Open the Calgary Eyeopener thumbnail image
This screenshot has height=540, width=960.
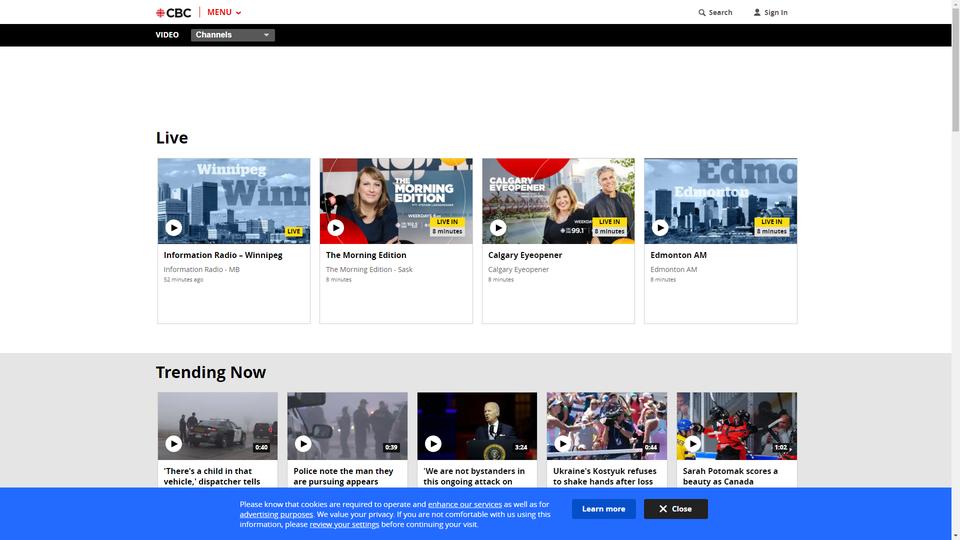point(558,201)
